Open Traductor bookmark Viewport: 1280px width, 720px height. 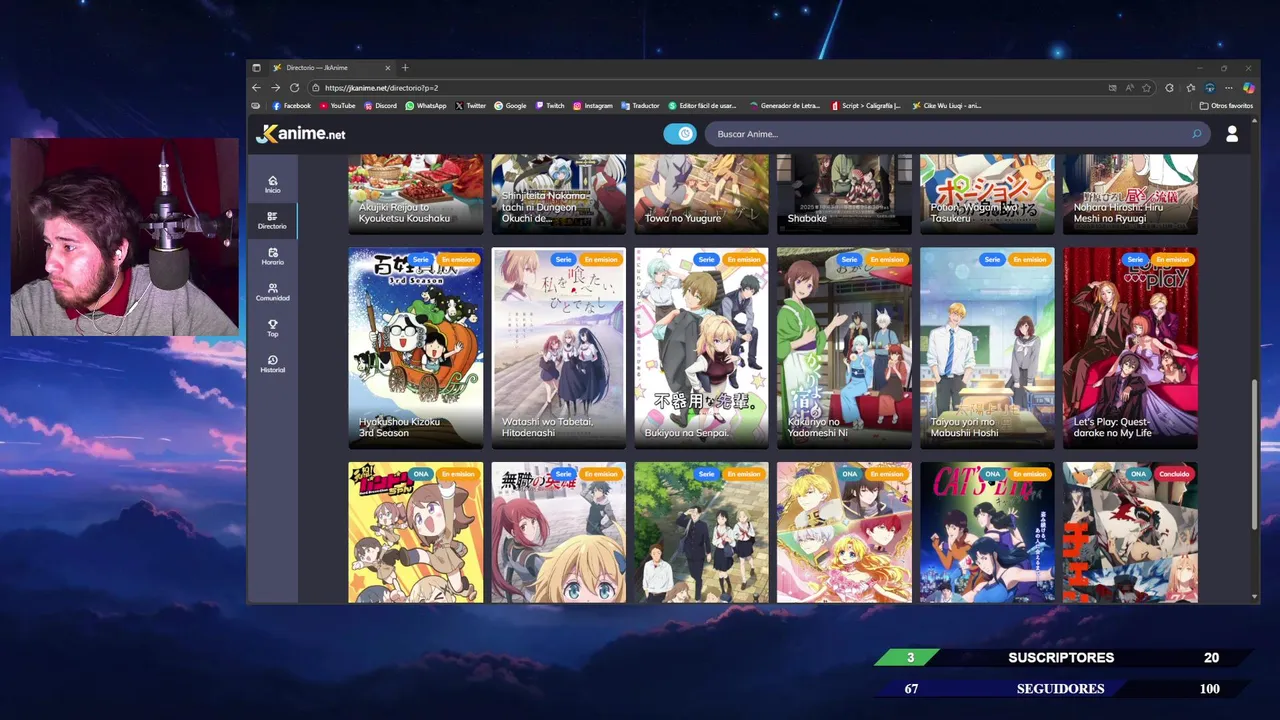[x=640, y=106]
